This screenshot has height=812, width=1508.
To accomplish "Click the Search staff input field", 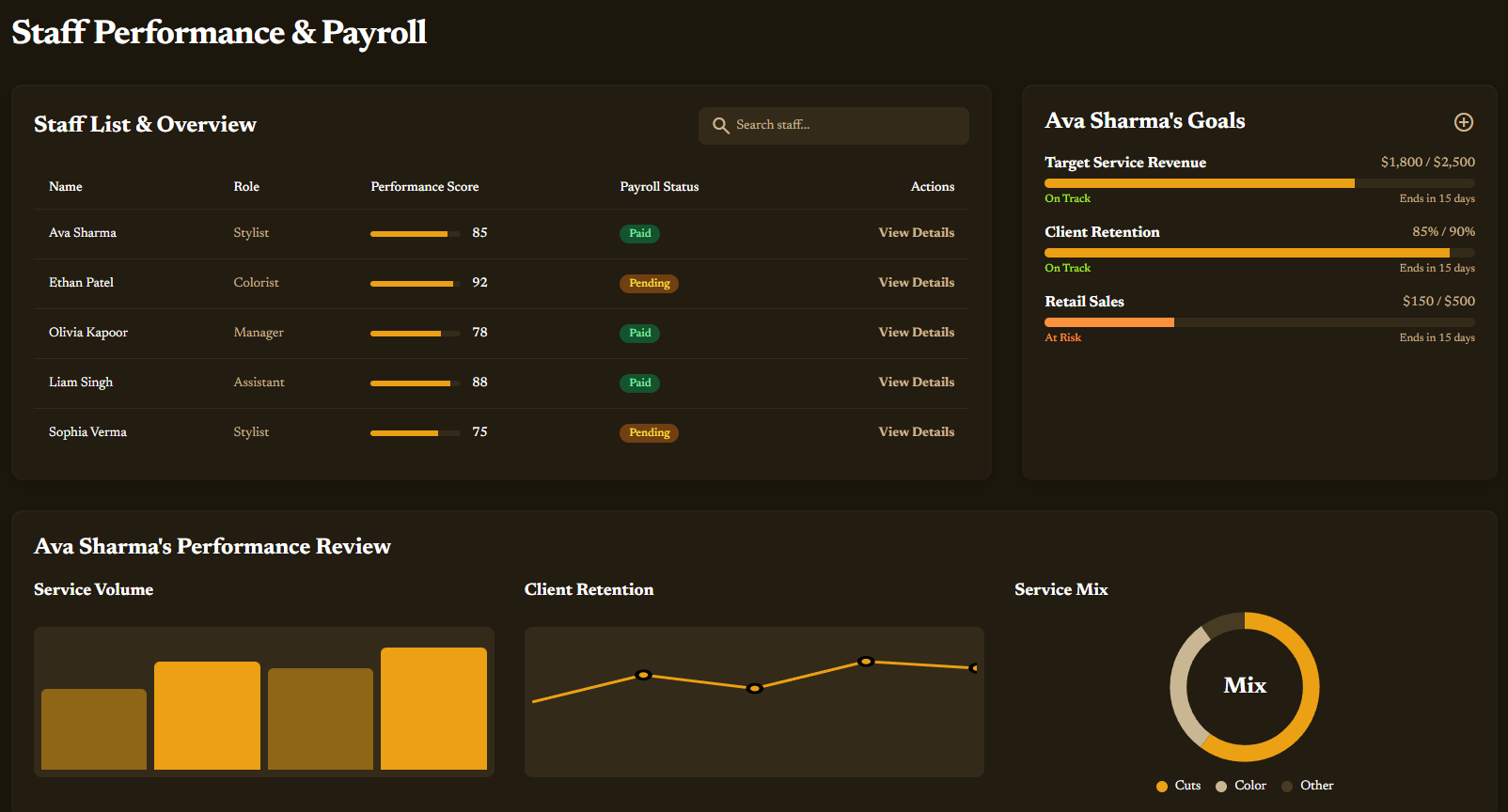I will click(x=846, y=125).
